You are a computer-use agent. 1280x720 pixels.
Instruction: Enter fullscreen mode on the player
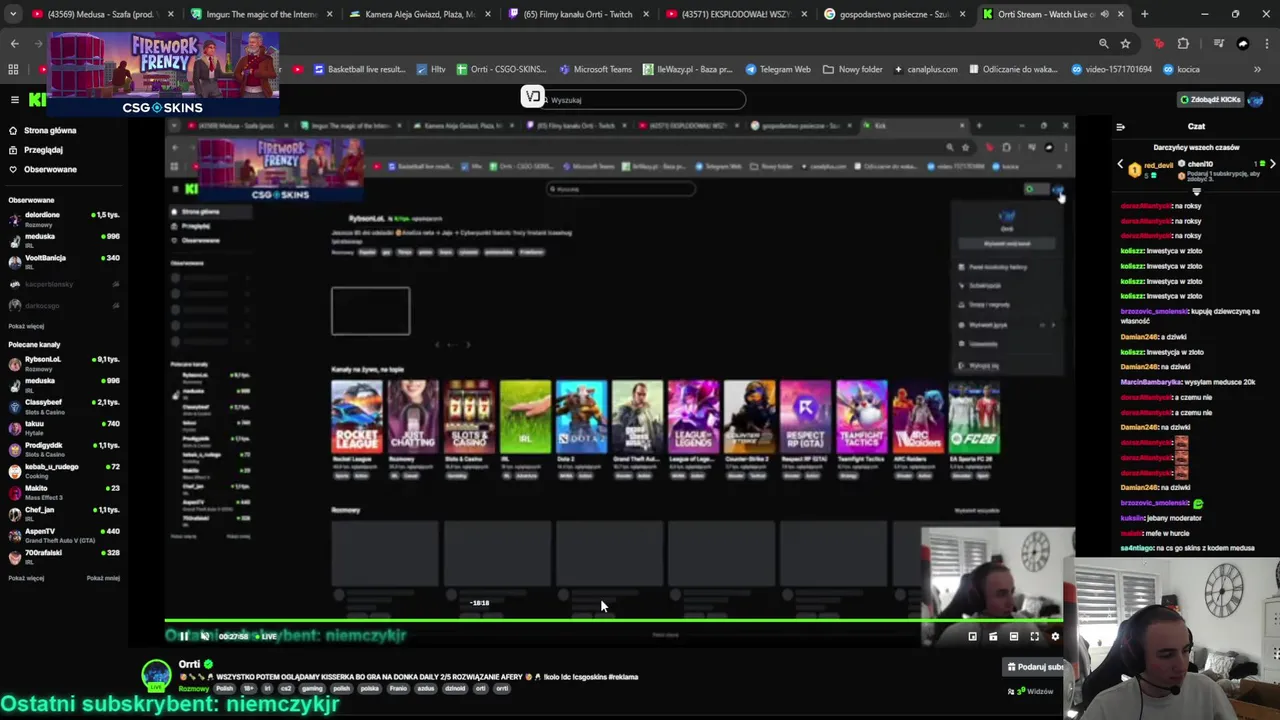pyautogui.click(x=1035, y=636)
